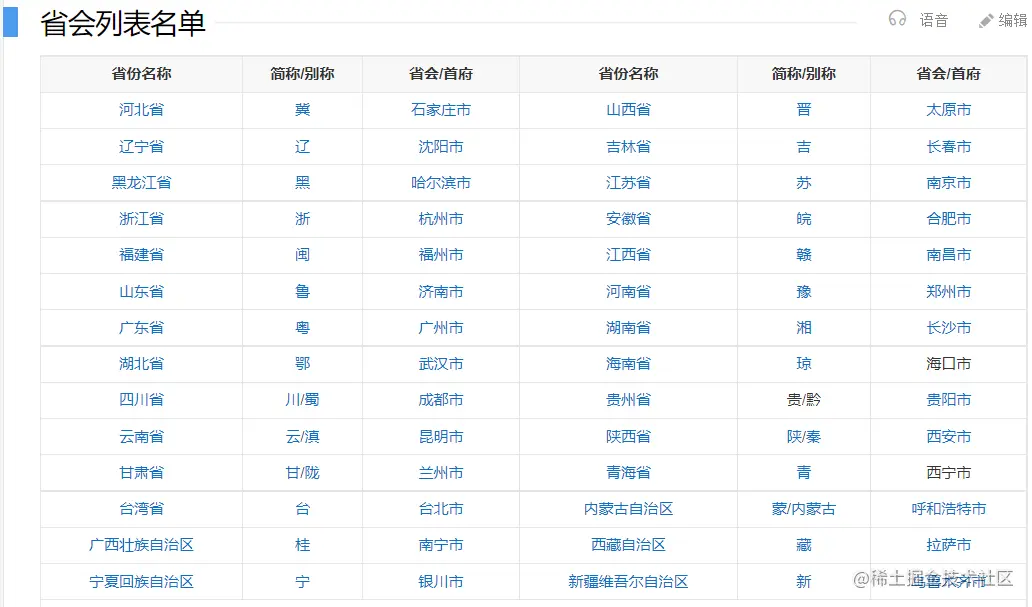The height and width of the screenshot is (607, 1032).
Task: Click the 沈阳市 link
Action: (441, 147)
